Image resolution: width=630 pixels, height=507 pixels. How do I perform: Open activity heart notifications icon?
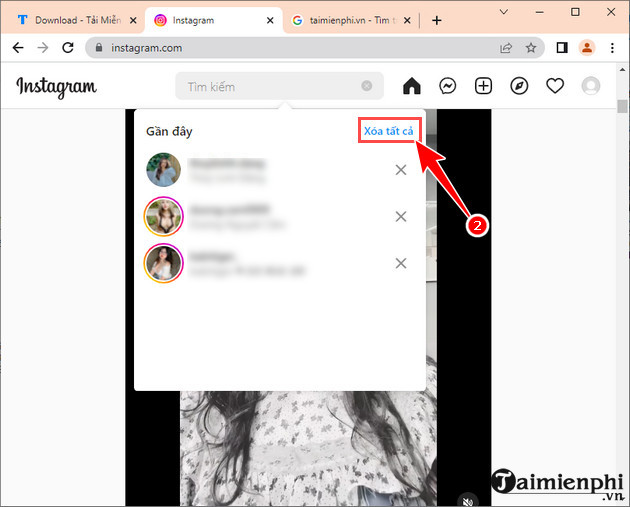pyautogui.click(x=555, y=86)
